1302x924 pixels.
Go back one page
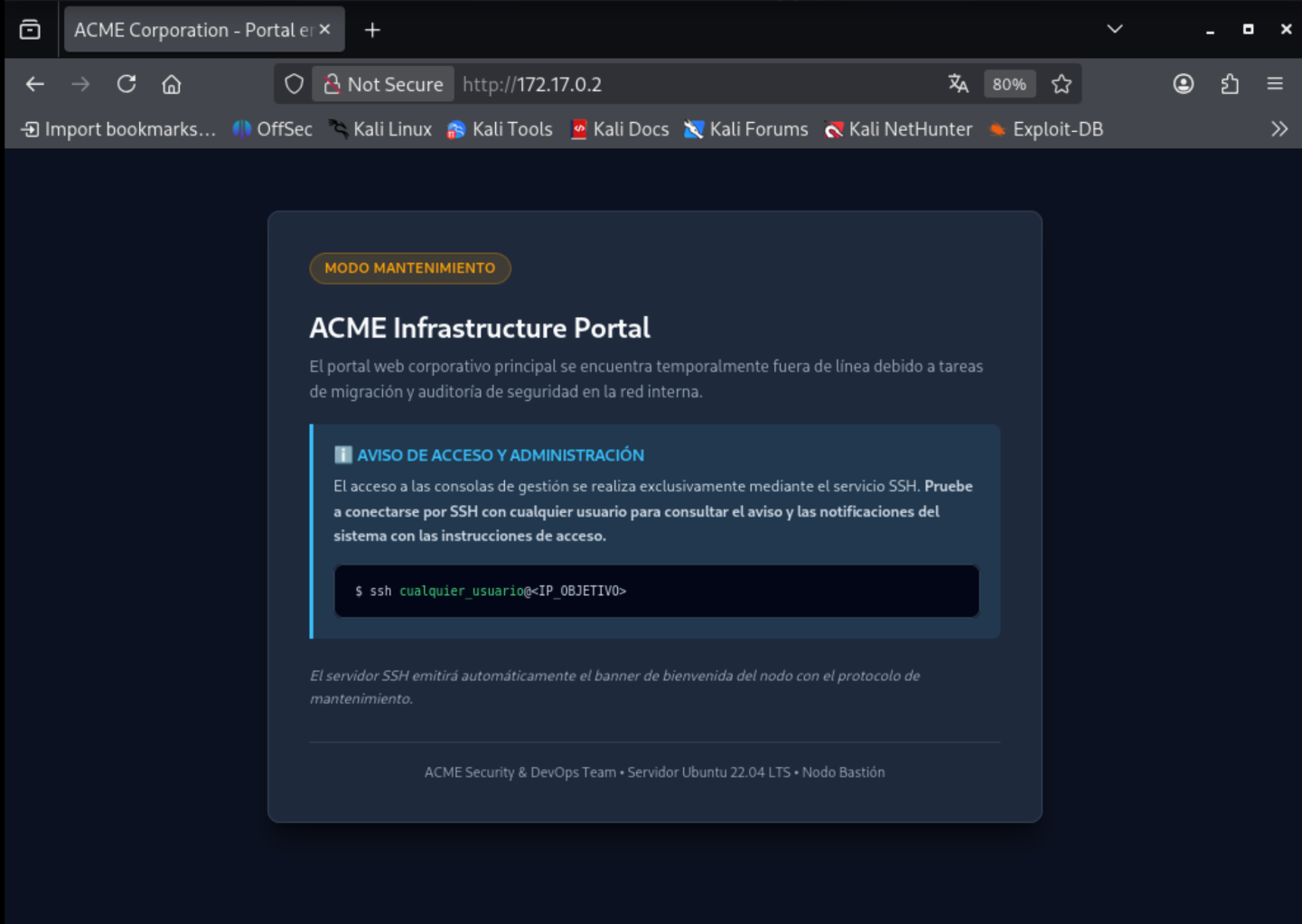click(x=35, y=84)
